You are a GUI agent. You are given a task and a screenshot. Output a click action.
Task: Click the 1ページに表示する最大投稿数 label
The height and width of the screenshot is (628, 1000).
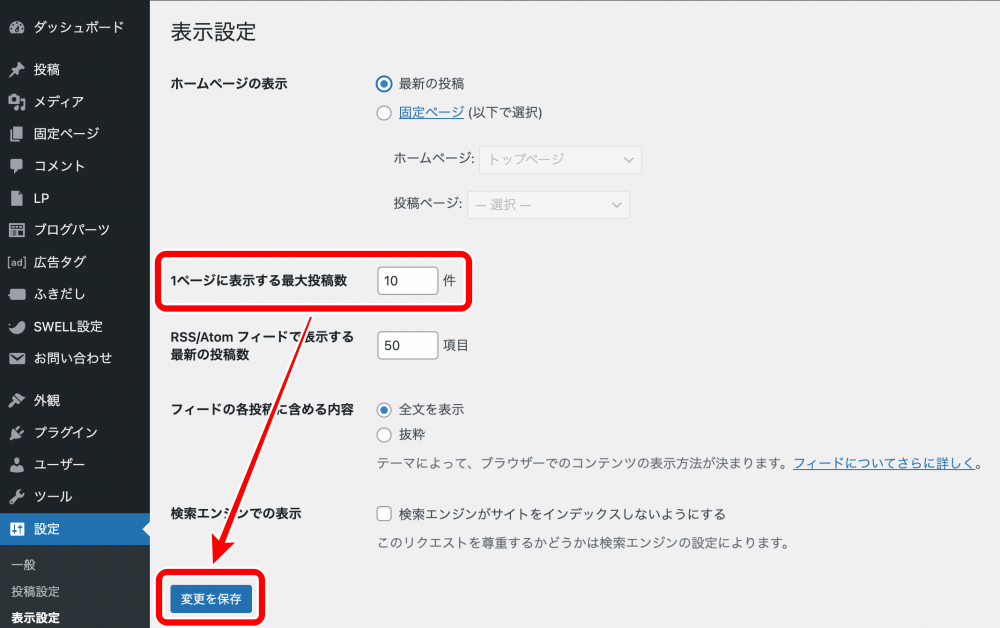click(258, 281)
